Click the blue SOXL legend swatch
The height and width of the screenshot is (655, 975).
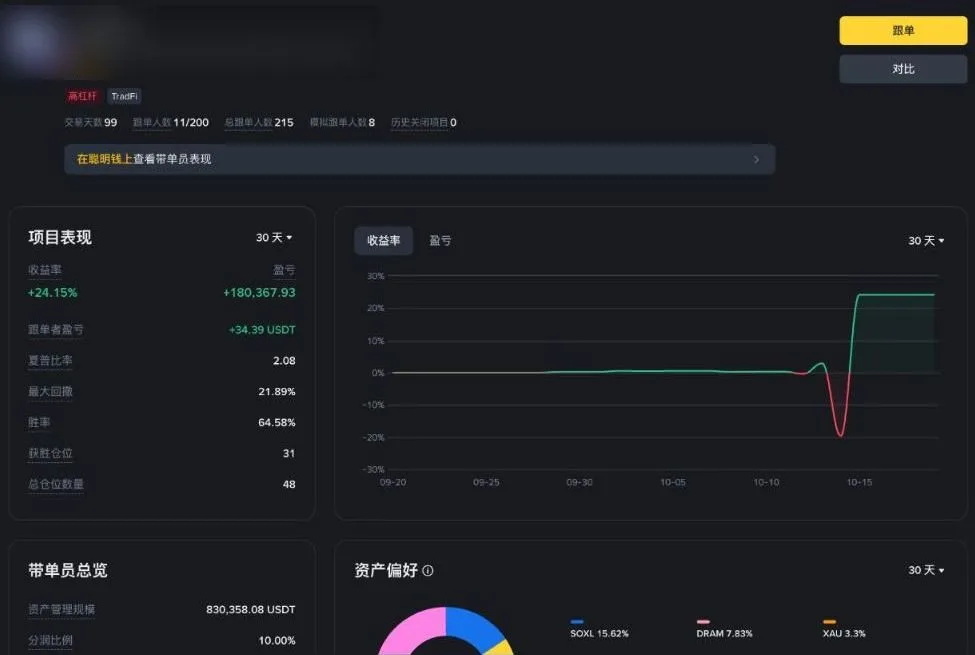577,621
